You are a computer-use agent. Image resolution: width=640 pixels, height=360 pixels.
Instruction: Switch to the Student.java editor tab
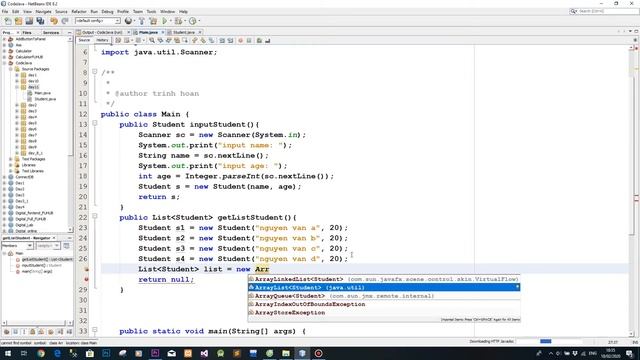[184, 32]
